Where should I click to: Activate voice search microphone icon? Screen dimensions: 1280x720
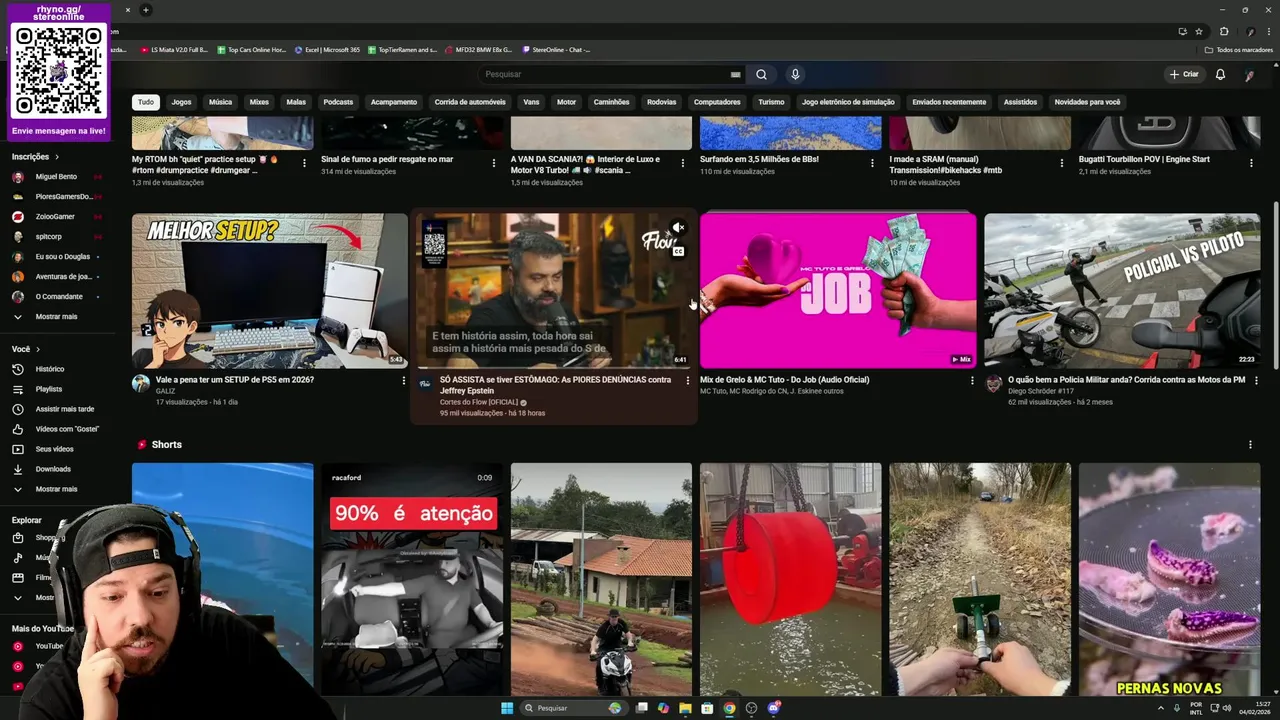795,74
